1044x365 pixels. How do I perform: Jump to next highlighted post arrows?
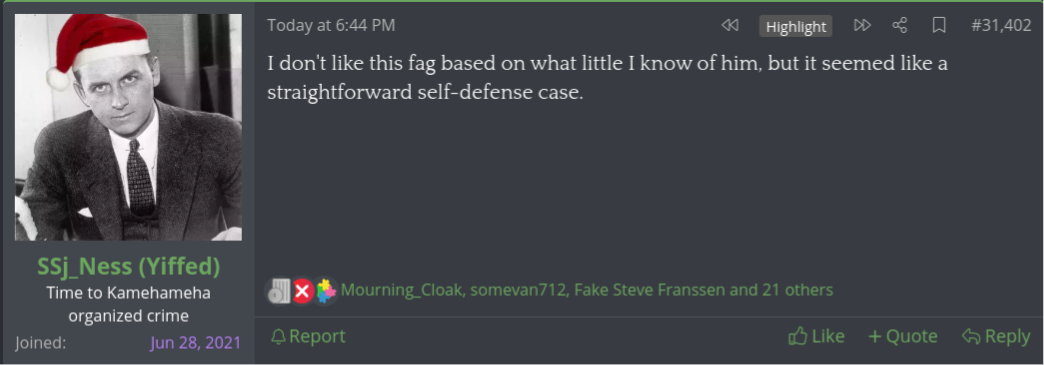(862, 26)
